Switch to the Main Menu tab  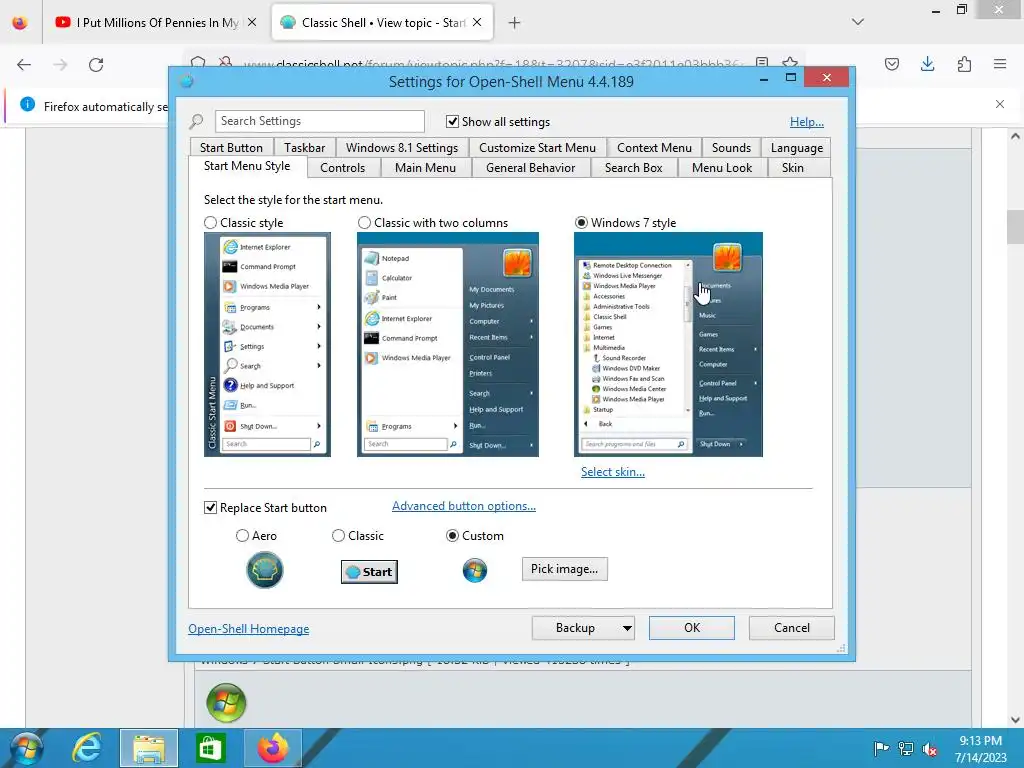tap(425, 168)
